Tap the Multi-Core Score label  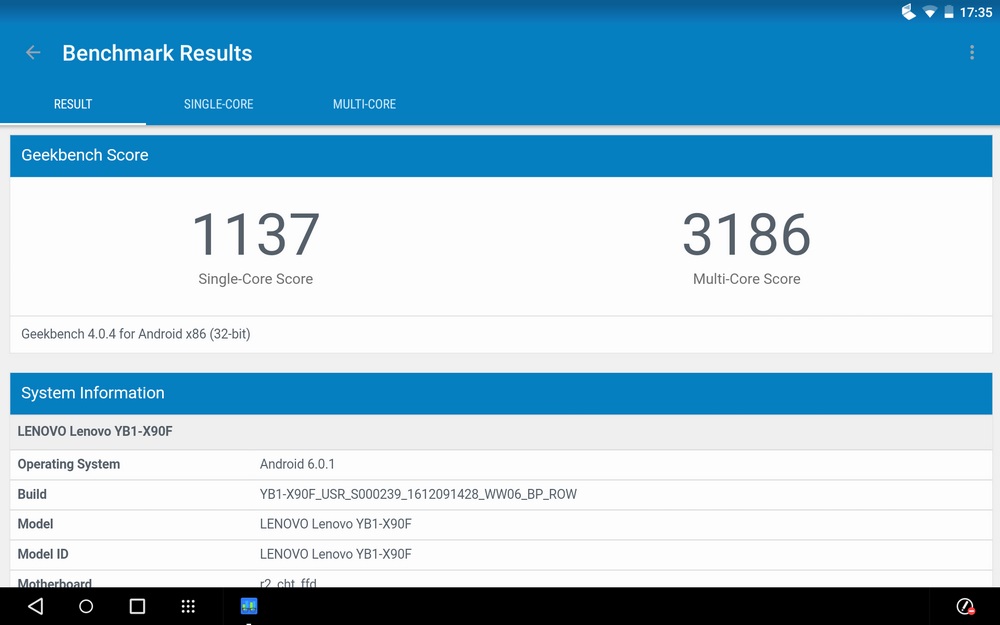[x=747, y=279]
